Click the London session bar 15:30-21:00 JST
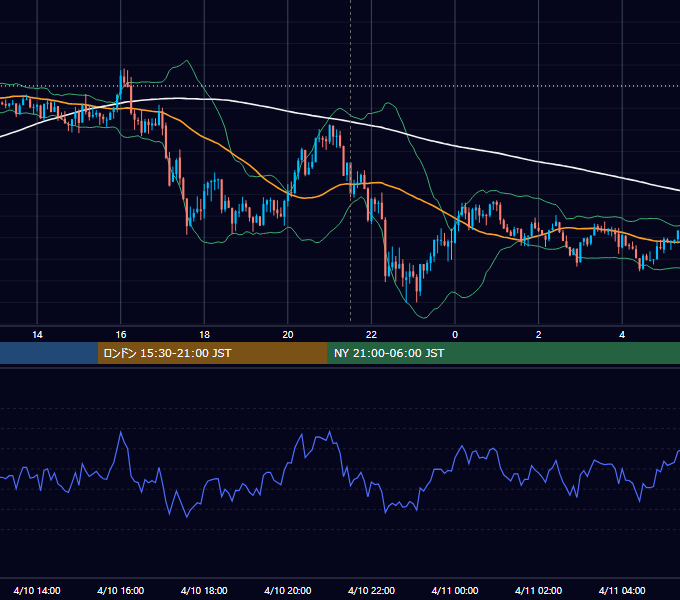680x600 pixels. tap(212, 353)
